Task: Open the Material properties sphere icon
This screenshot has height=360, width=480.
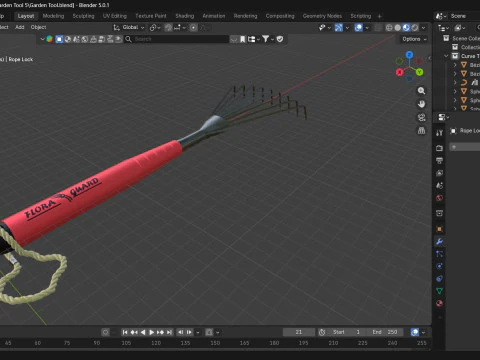Action: click(x=439, y=303)
